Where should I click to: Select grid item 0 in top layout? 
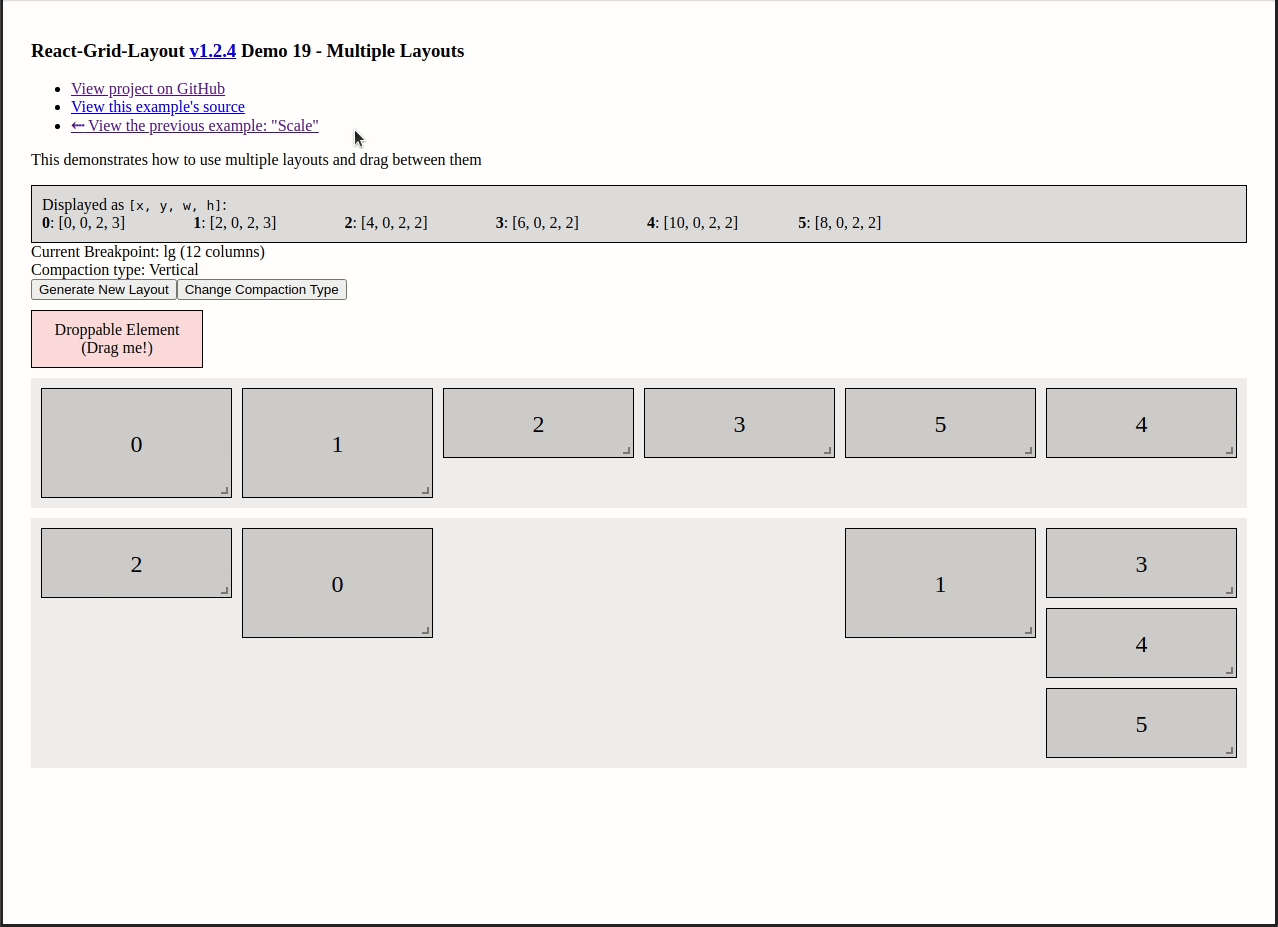click(x=136, y=443)
